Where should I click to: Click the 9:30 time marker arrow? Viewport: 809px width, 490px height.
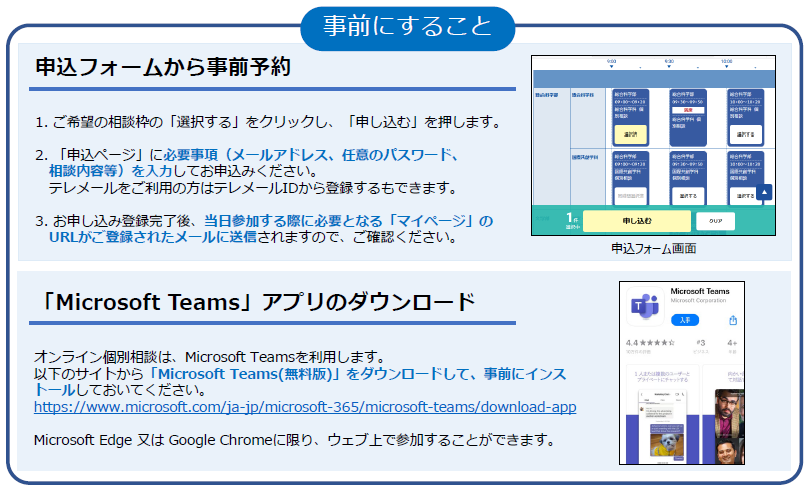click(x=669, y=65)
